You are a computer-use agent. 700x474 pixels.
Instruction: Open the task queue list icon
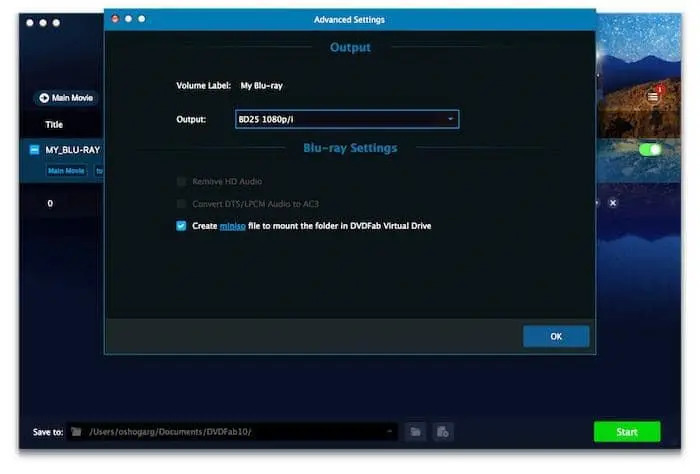(x=653, y=96)
